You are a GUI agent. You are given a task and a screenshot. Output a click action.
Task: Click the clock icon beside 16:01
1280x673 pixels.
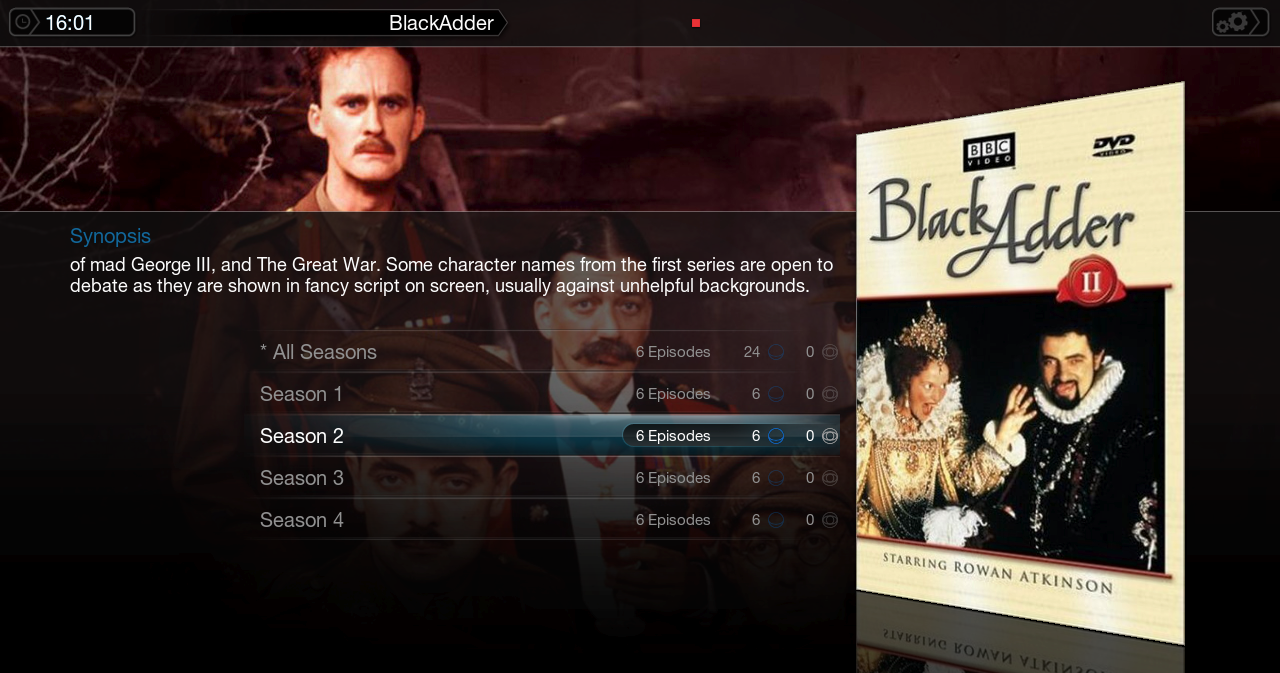22,21
